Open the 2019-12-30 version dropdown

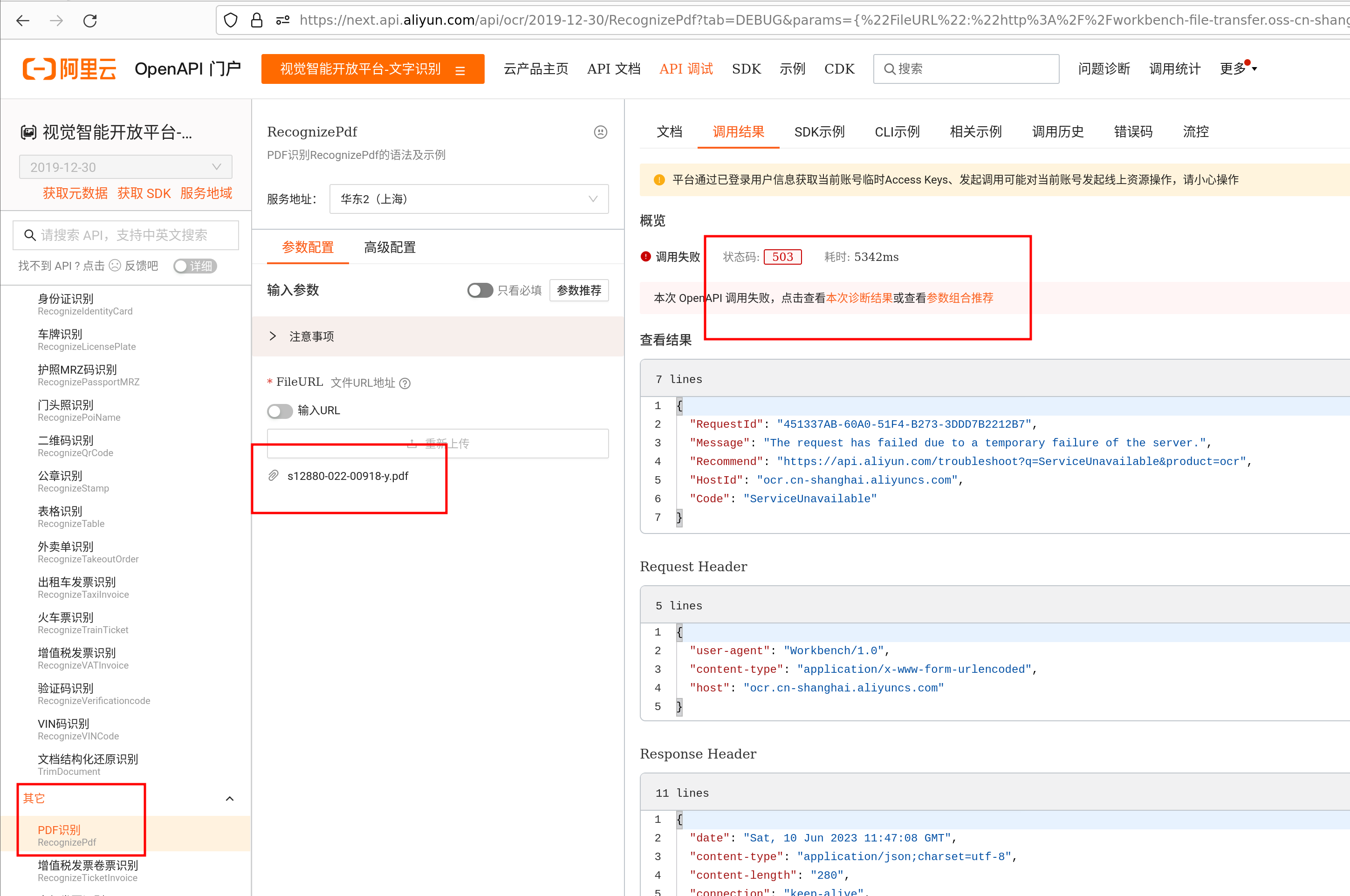coord(126,167)
